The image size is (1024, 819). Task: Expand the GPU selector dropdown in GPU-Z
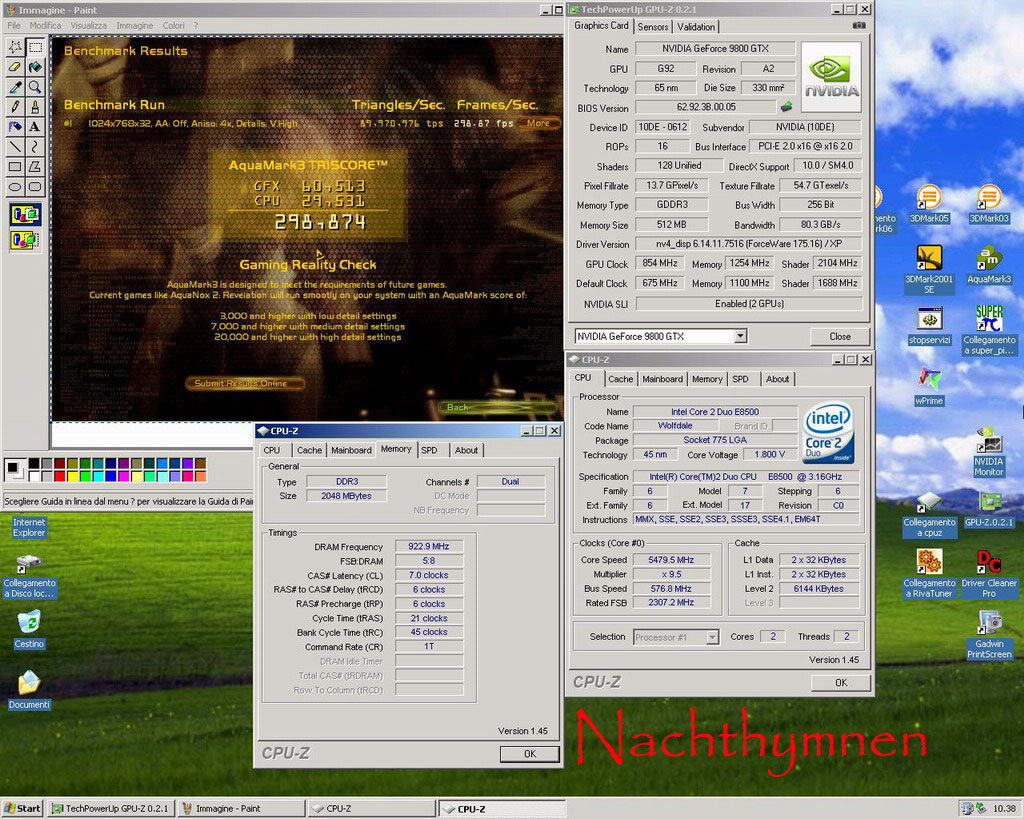pos(740,336)
